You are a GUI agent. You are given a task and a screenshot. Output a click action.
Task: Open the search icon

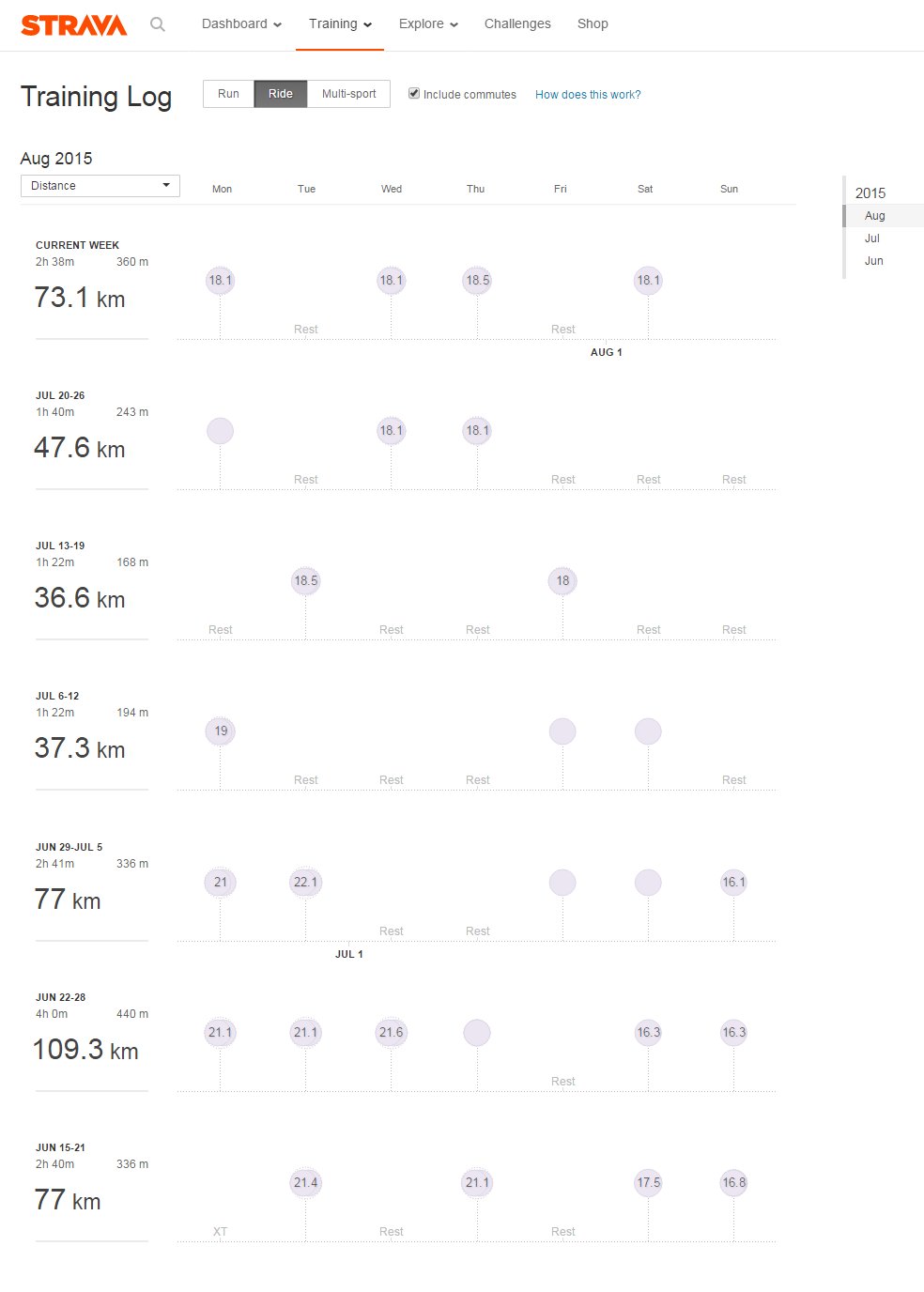157,23
